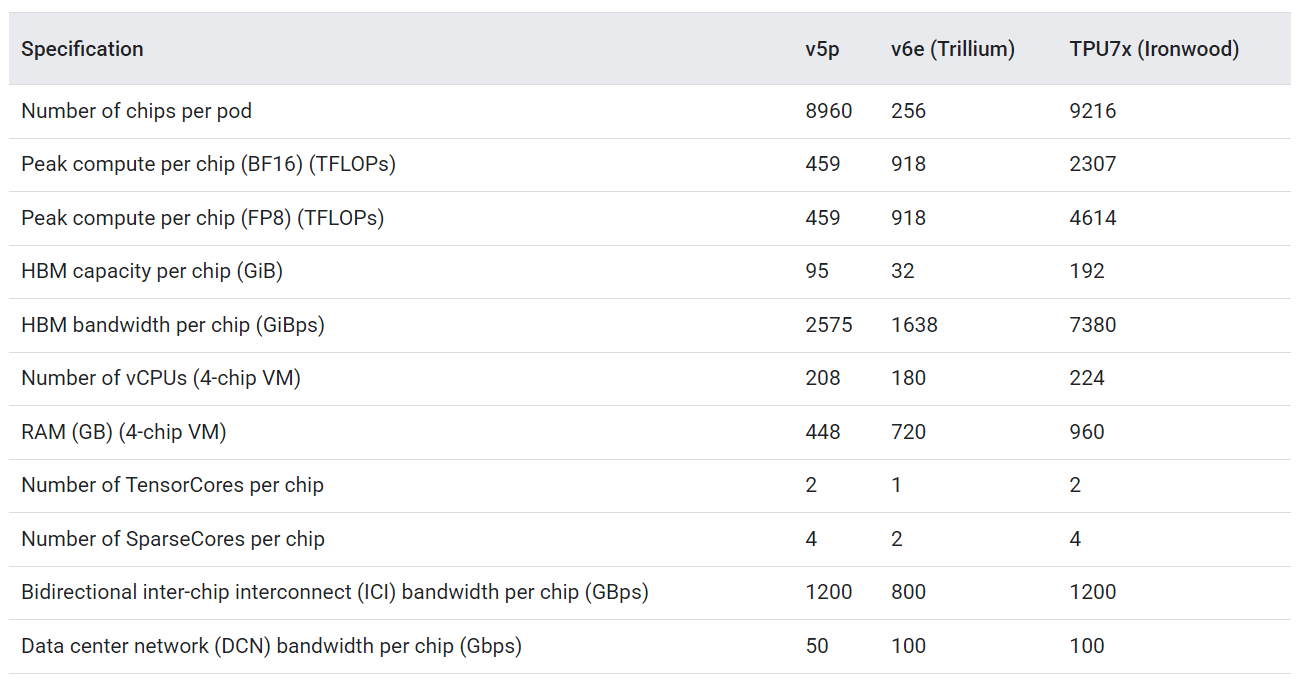This screenshot has height=687, width=1301.
Task: Click the v5p DCN bandwidth value 50
Action: tap(817, 646)
